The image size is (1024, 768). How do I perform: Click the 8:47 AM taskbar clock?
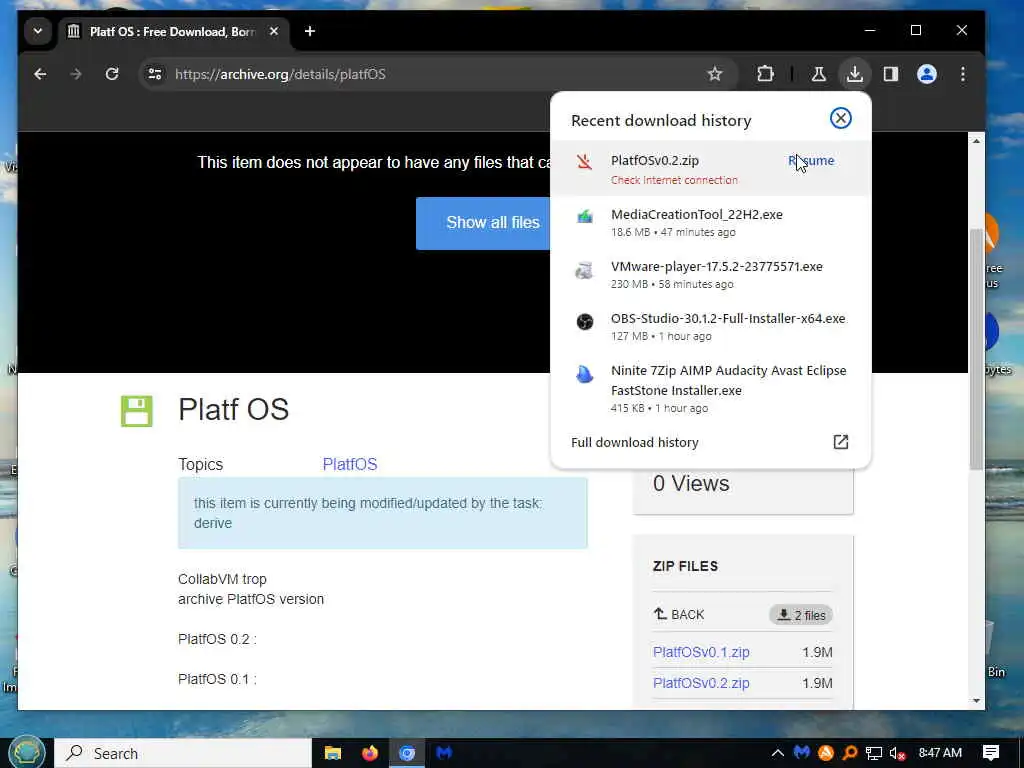point(940,753)
